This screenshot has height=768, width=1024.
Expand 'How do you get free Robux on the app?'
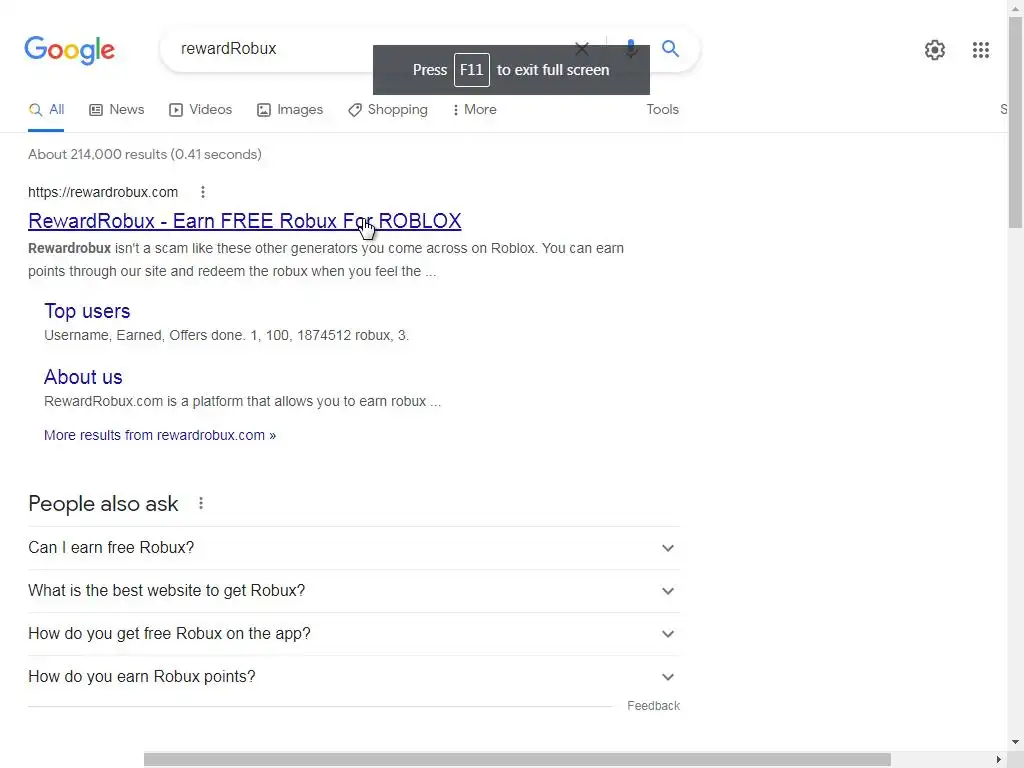pos(354,634)
